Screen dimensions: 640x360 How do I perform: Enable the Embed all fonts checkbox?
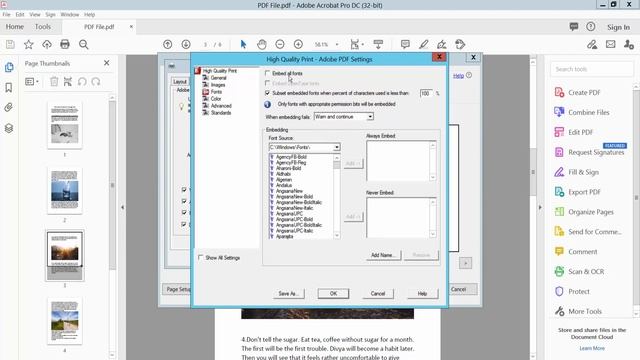(x=268, y=73)
